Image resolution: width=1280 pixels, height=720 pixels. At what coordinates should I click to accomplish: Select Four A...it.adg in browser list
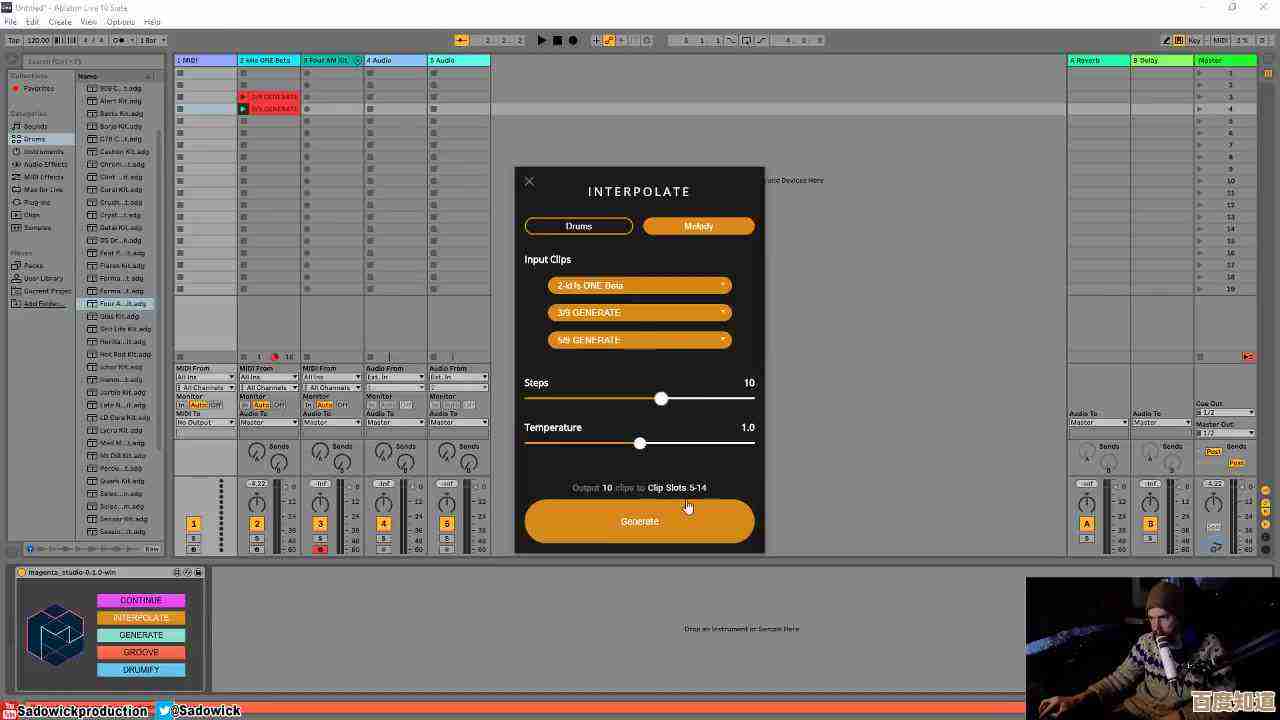pos(121,304)
